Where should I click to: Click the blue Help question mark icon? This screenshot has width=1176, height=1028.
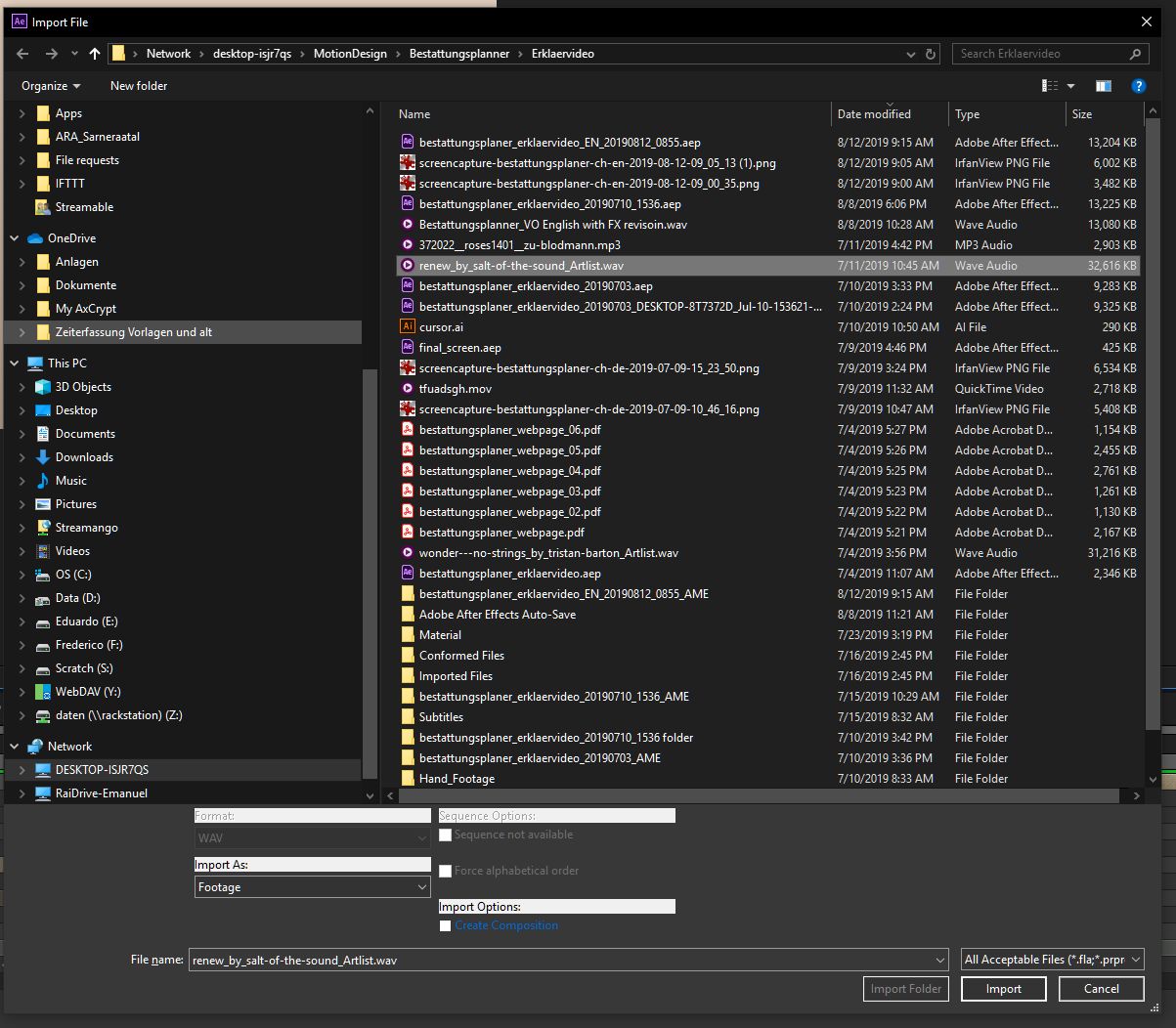tap(1138, 86)
